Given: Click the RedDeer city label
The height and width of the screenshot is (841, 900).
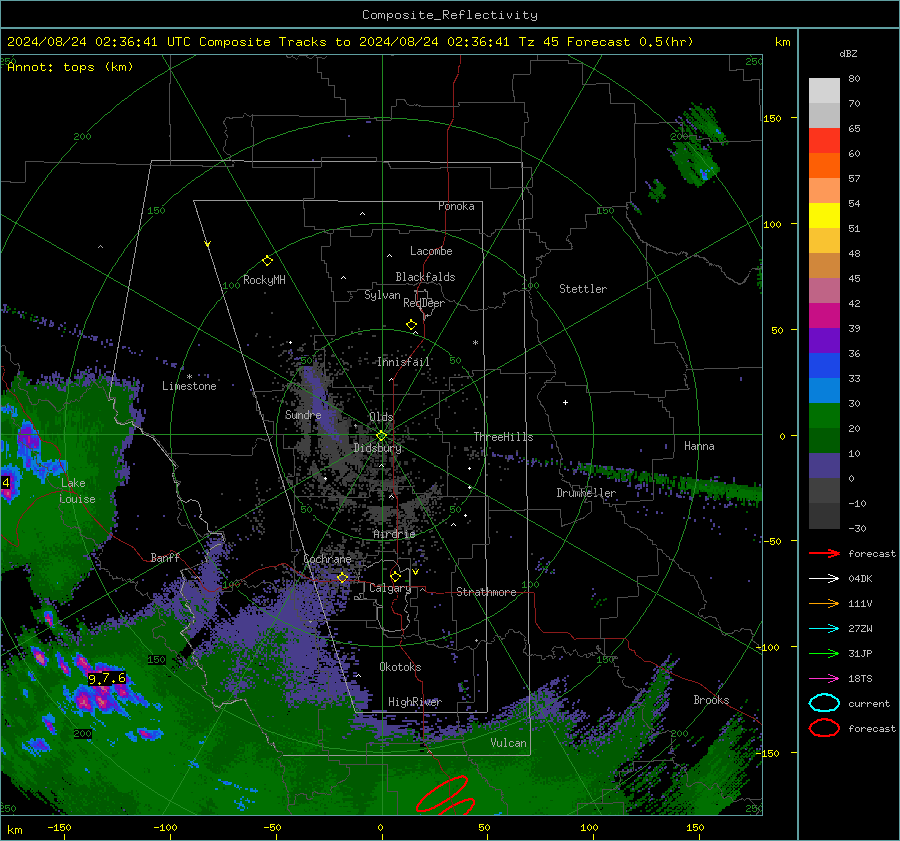Looking at the screenshot, I should [x=424, y=303].
